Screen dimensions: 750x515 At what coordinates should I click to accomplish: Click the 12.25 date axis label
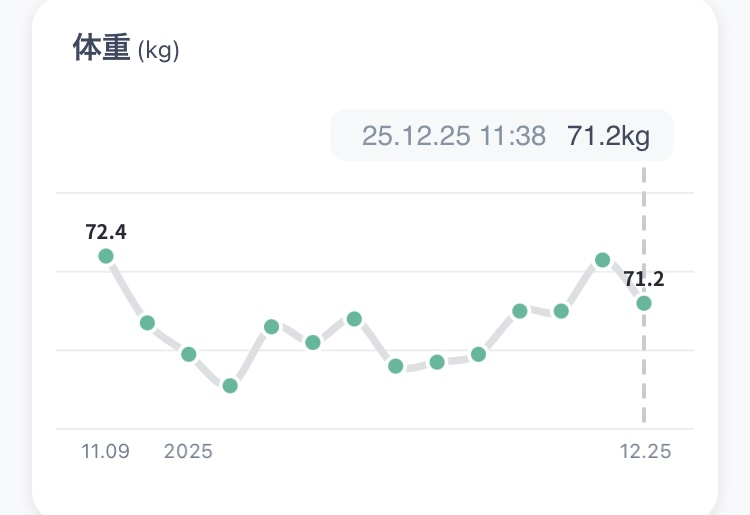click(x=645, y=452)
